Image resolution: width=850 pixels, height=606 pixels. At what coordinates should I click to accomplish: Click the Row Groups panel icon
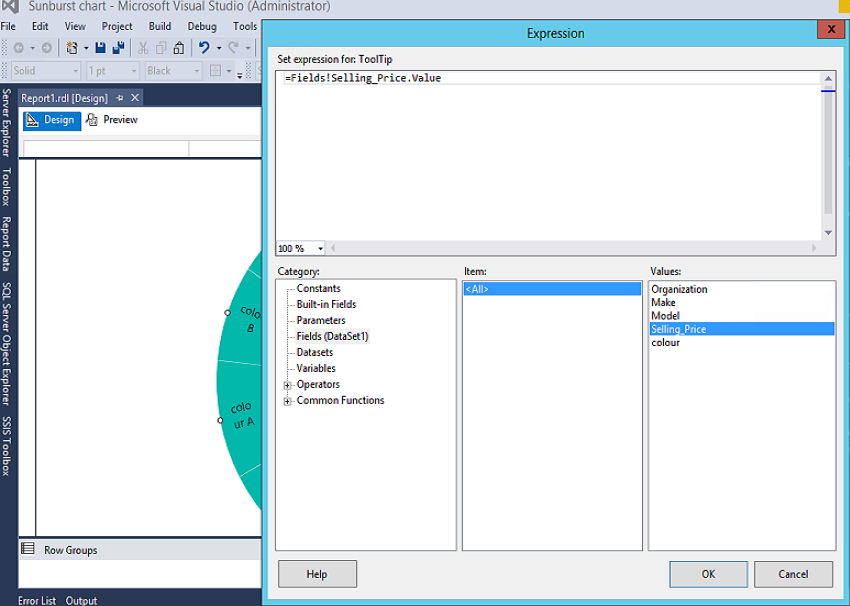tap(28, 549)
